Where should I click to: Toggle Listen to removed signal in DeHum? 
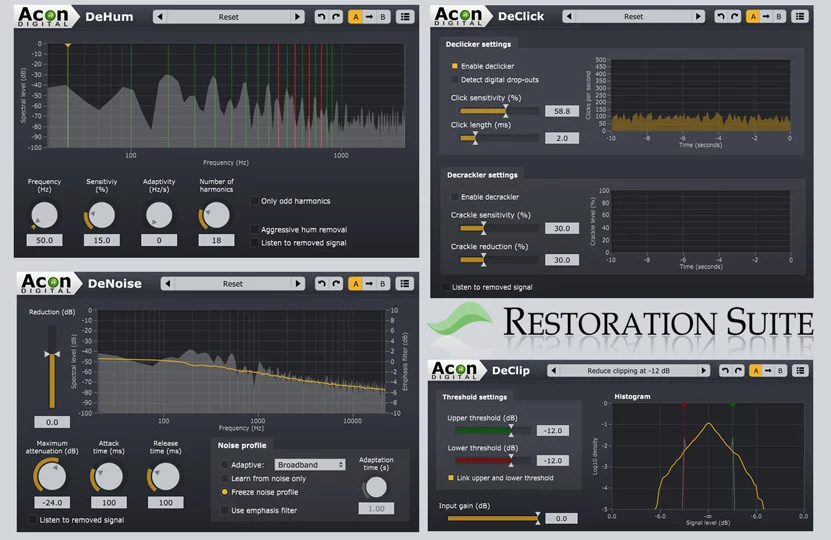click(x=254, y=243)
